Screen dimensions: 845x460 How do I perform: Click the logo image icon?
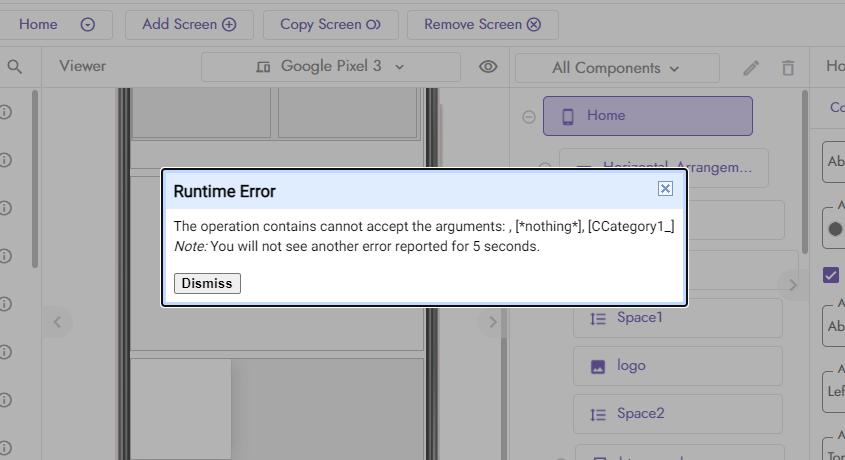point(598,367)
